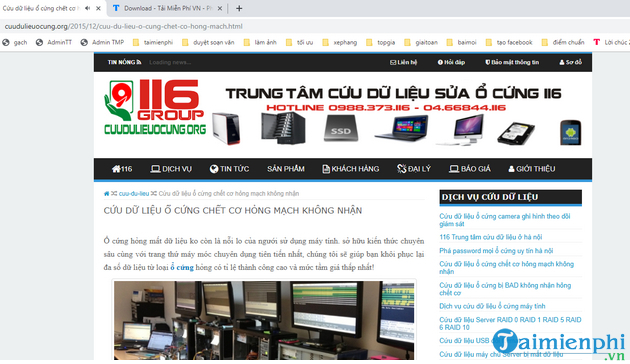Open the Hỏi đáp link

[451, 62]
